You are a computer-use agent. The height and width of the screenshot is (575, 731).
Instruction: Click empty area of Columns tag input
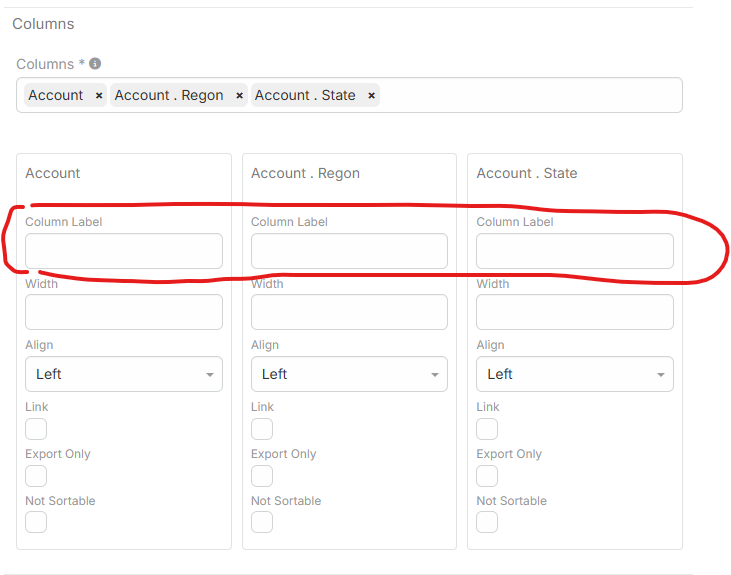(530, 96)
